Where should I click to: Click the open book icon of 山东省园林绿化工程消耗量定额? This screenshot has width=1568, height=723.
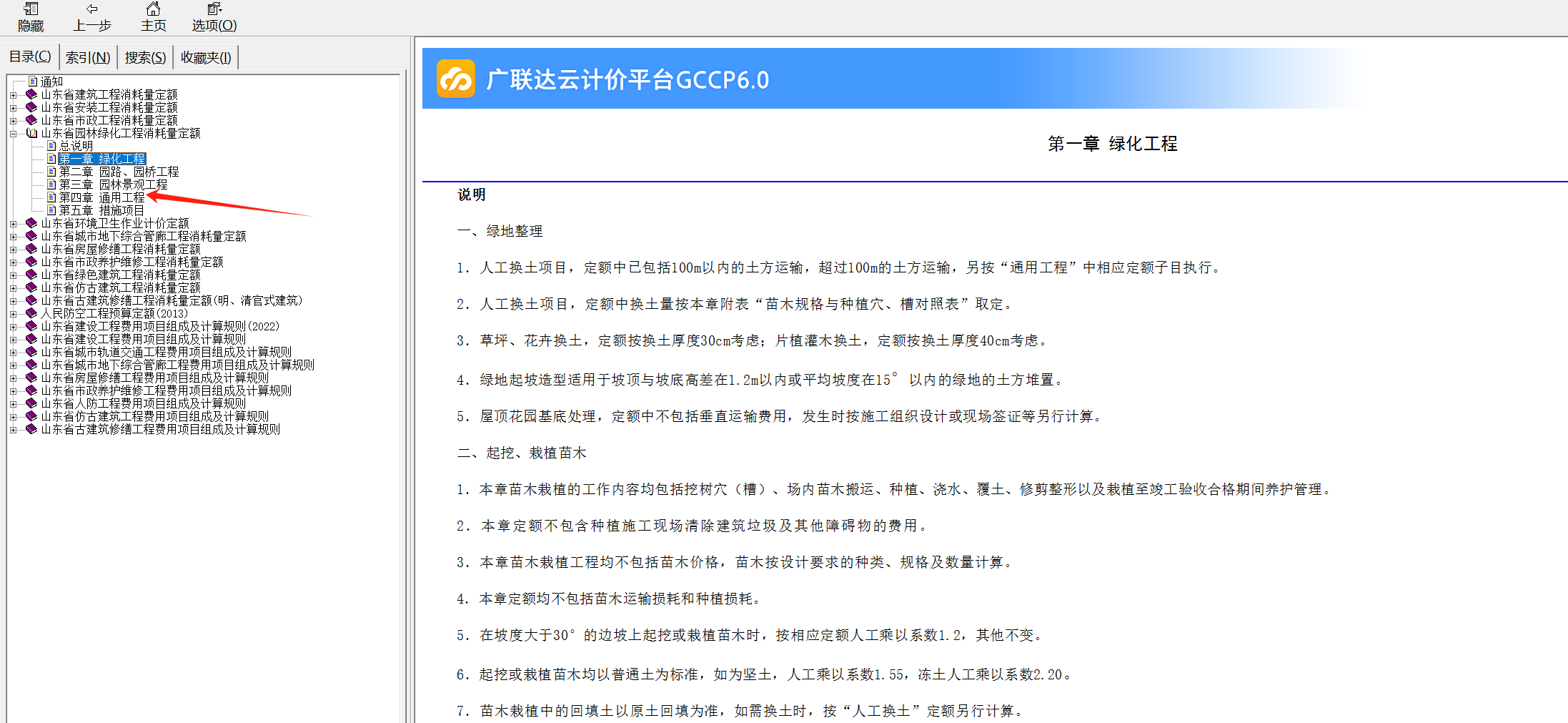[31, 133]
